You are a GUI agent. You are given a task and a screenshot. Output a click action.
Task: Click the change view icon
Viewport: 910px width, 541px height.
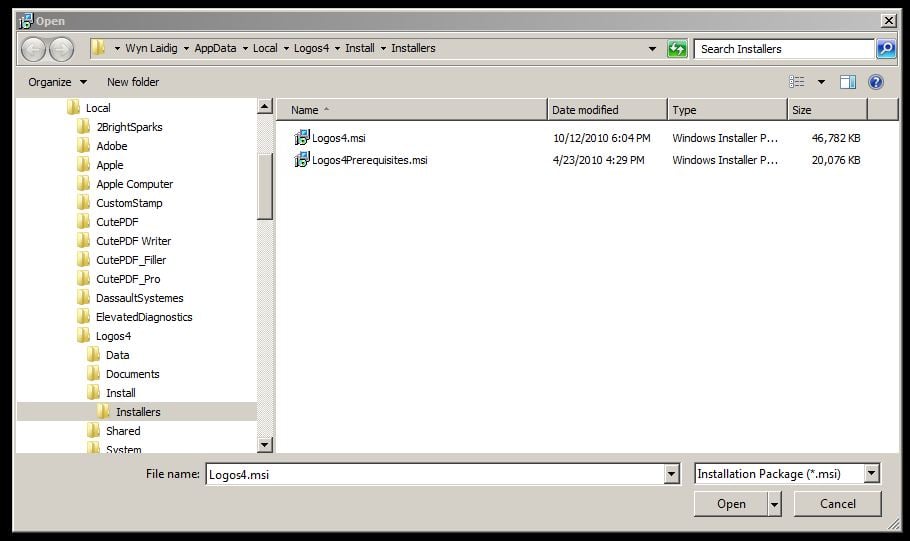pyautogui.click(x=797, y=82)
